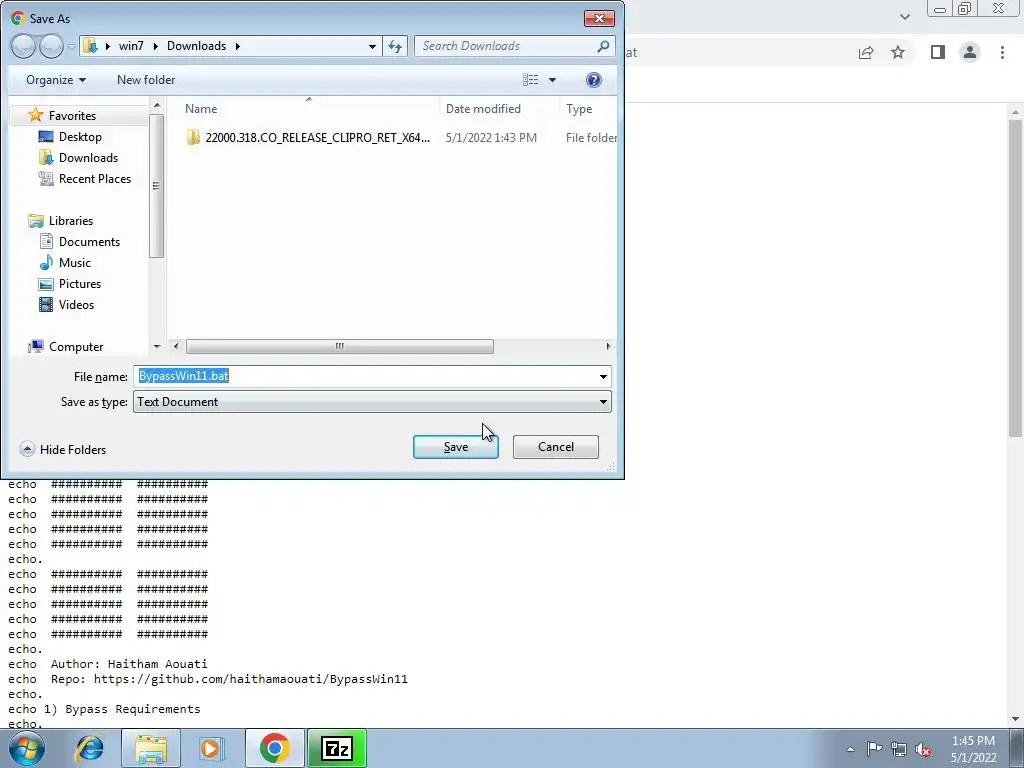1024x768 pixels.
Task: Open Videos library
Action: click(x=76, y=304)
